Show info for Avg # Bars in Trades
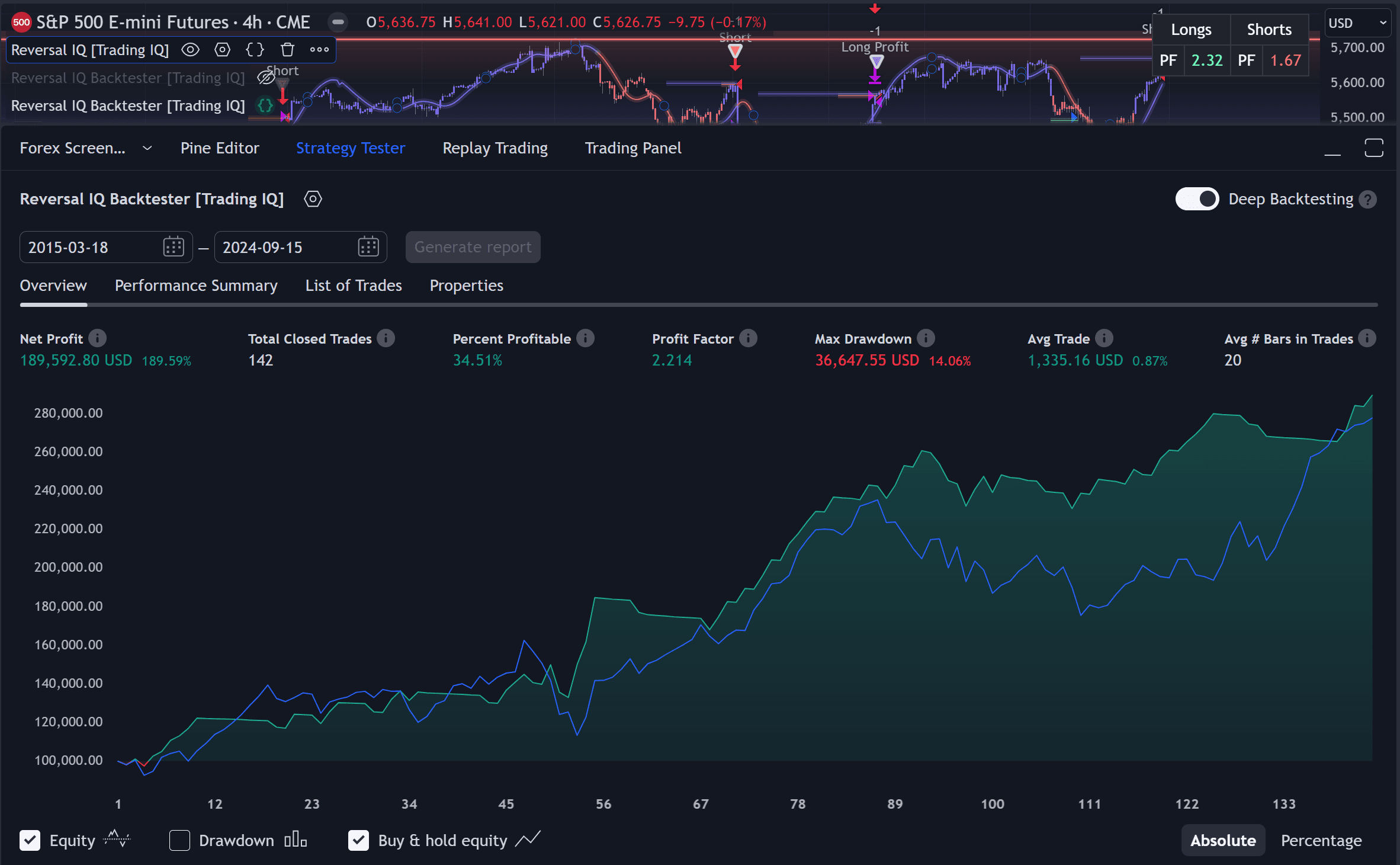 click(x=1367, y=338)
